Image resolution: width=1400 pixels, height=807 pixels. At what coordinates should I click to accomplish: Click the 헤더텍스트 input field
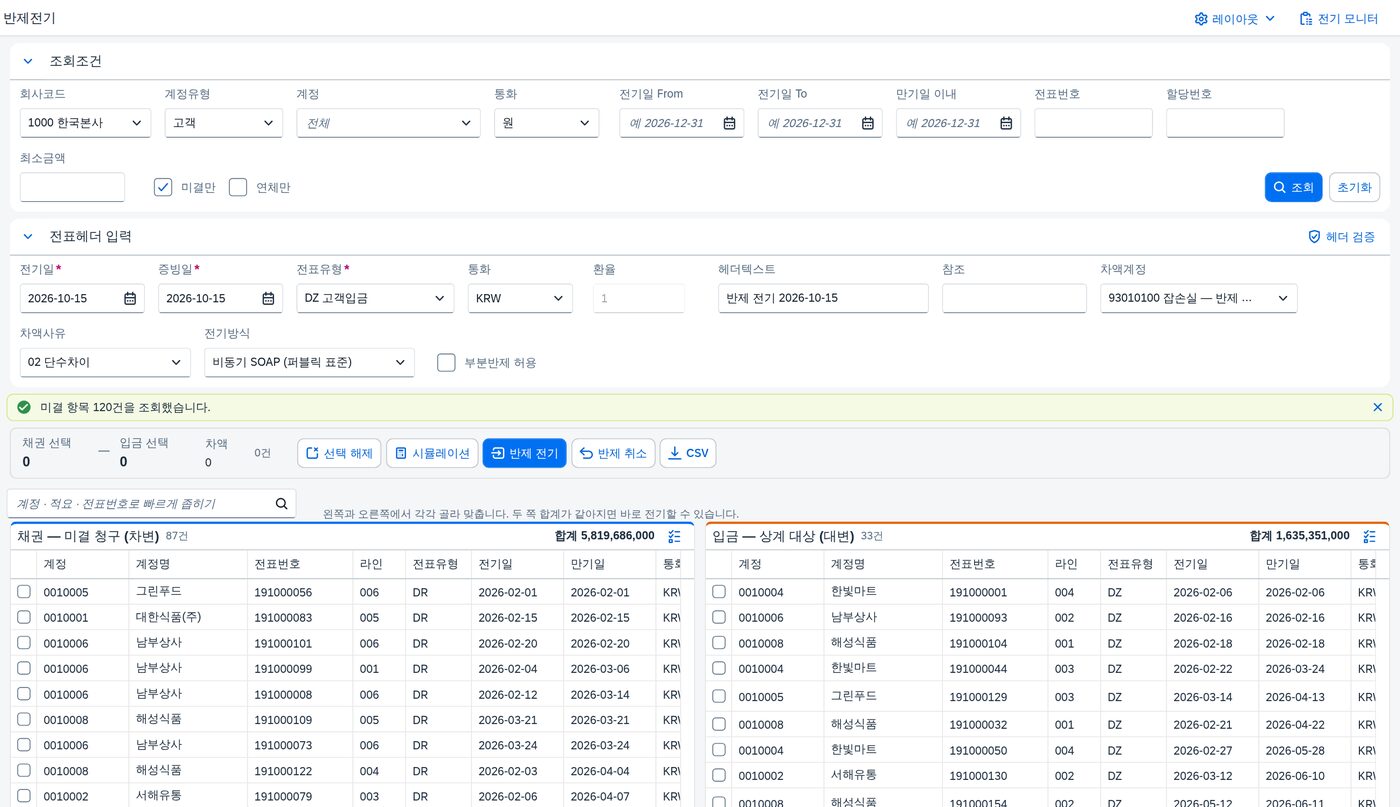tap(823, 298)
